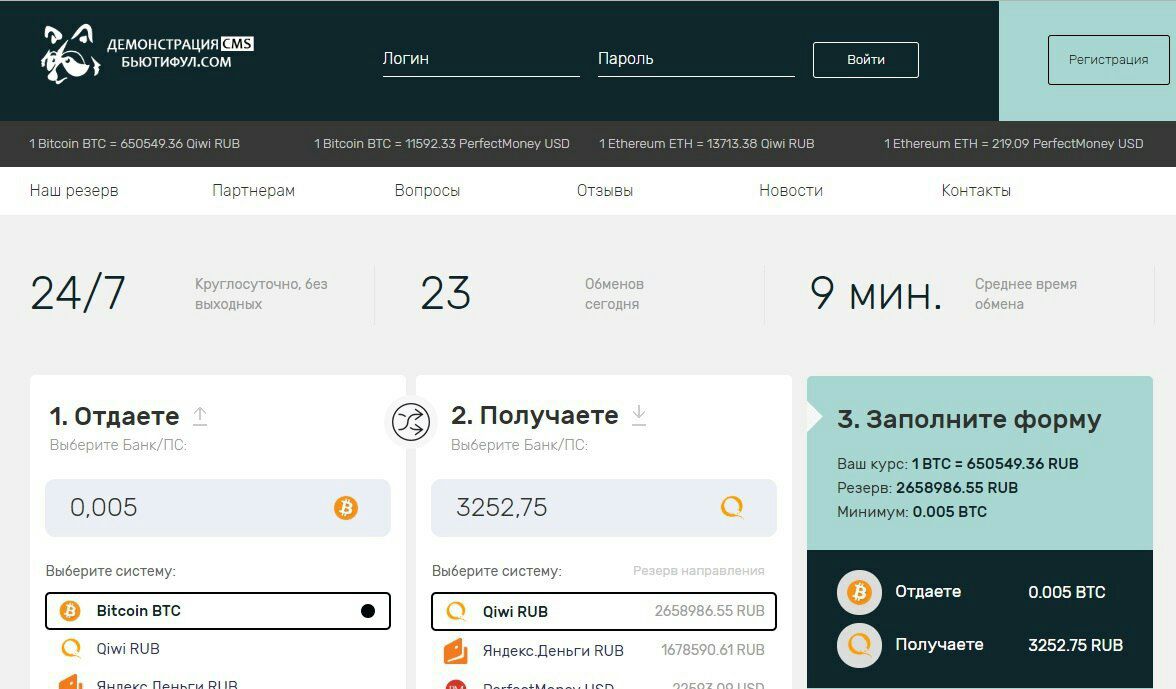Click the 3252.75 RUB summary value
Screen dimensions: 1176x689
(x=1076, y=645)
